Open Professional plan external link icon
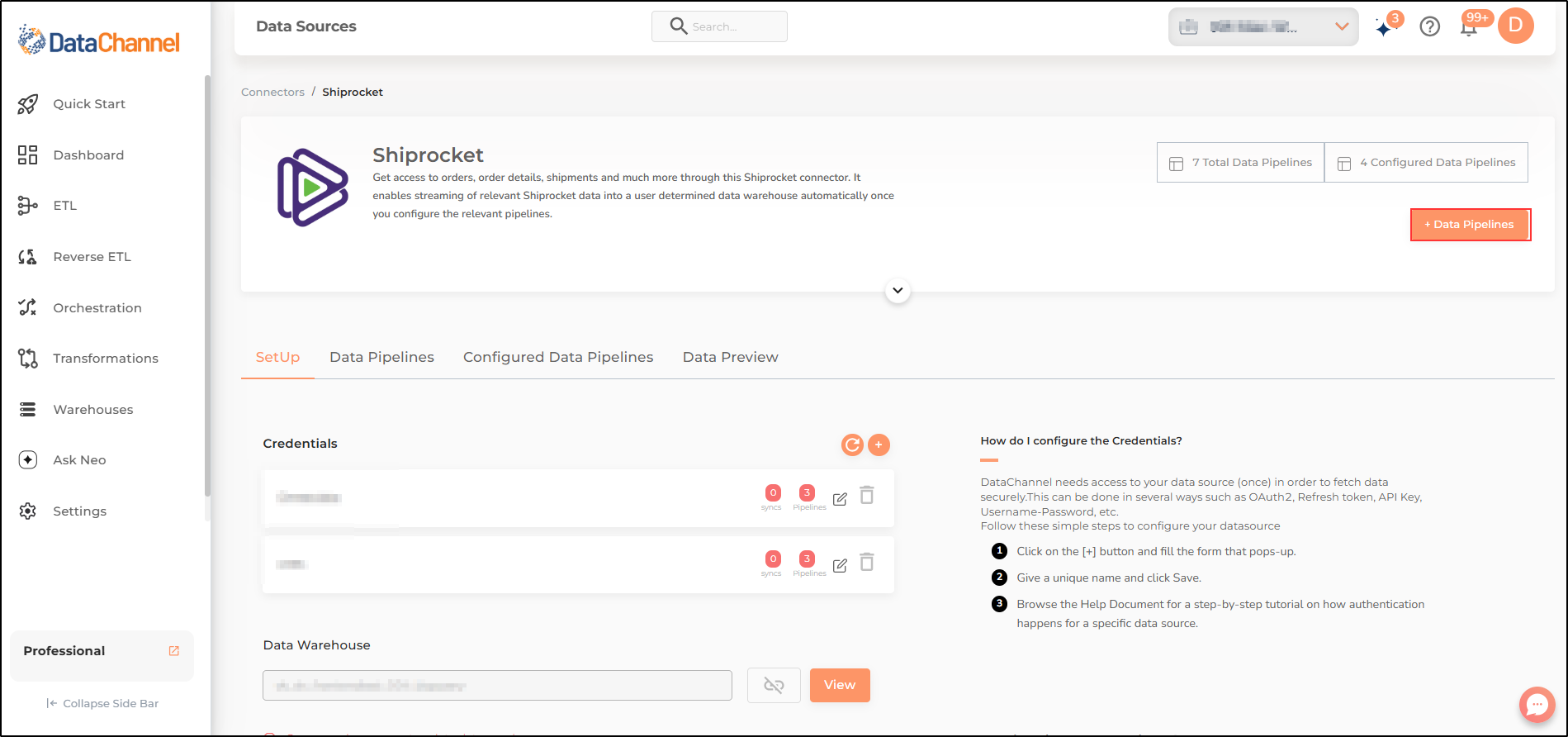 (x=174, y=651)
